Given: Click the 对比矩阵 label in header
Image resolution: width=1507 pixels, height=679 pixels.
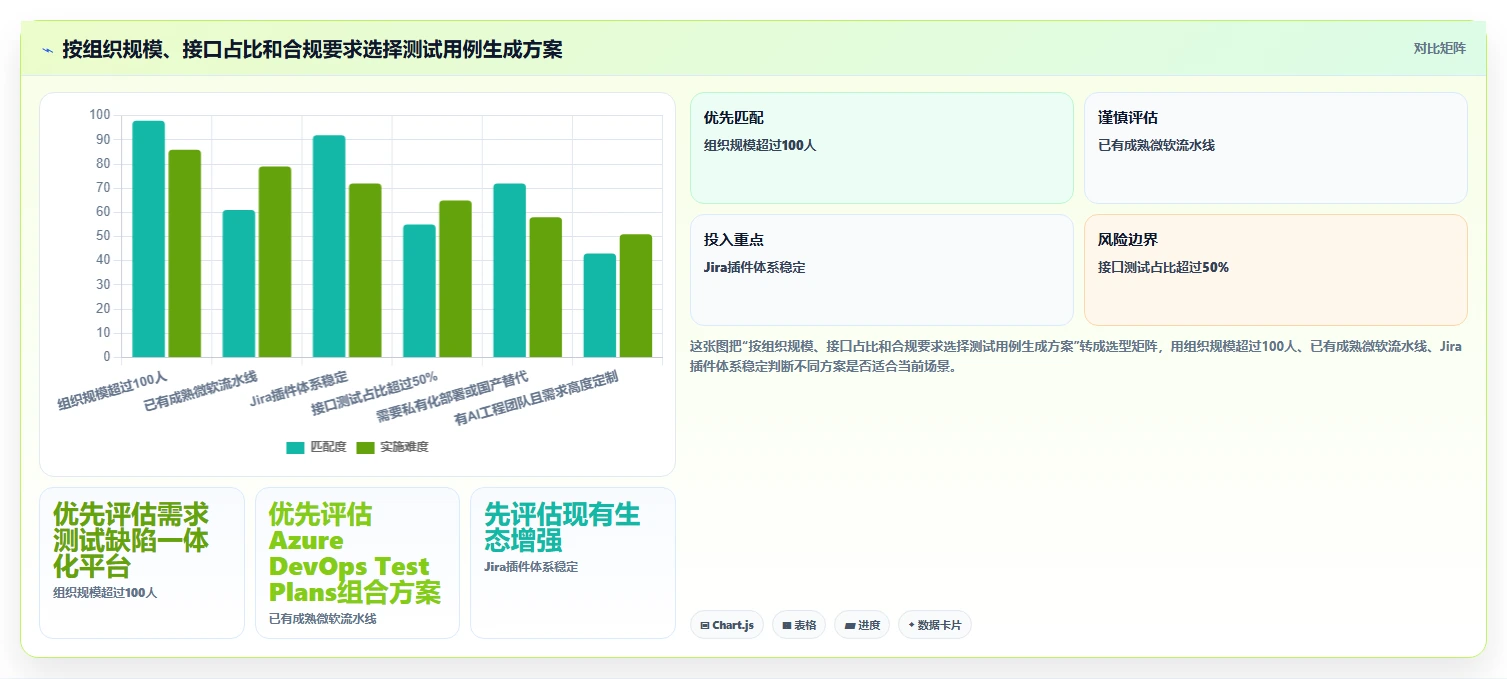Looking at the screenshot, I should coord(1439,49).
